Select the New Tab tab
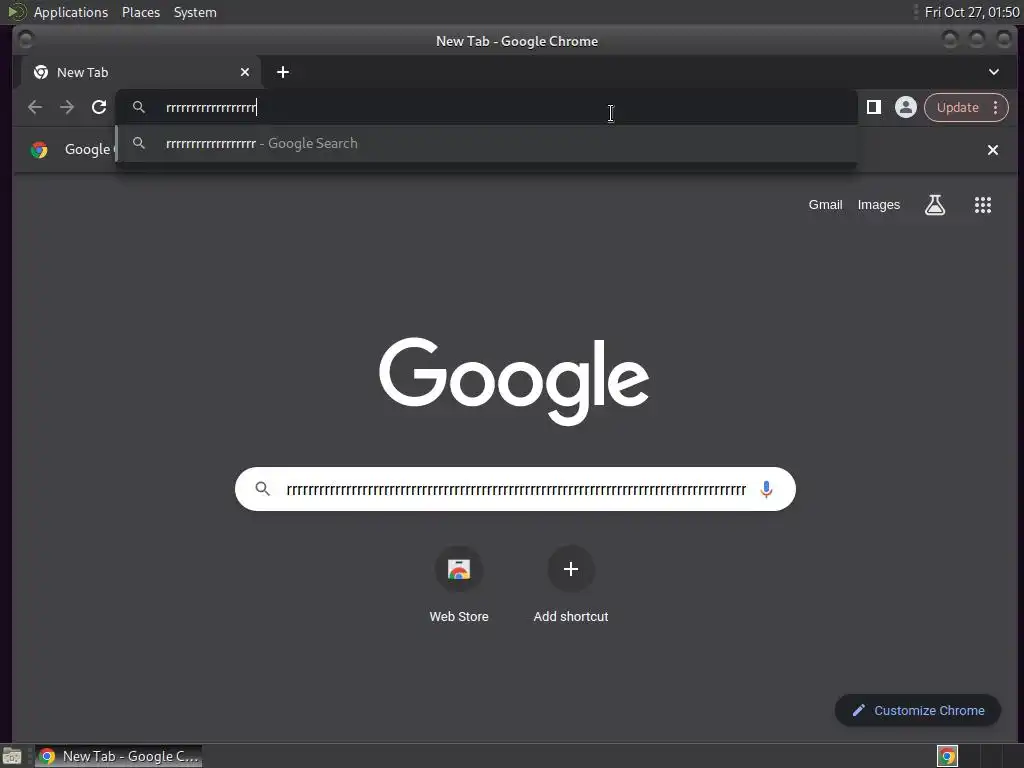The height and width of the screenshot is (768, 1024). [140, 72]
